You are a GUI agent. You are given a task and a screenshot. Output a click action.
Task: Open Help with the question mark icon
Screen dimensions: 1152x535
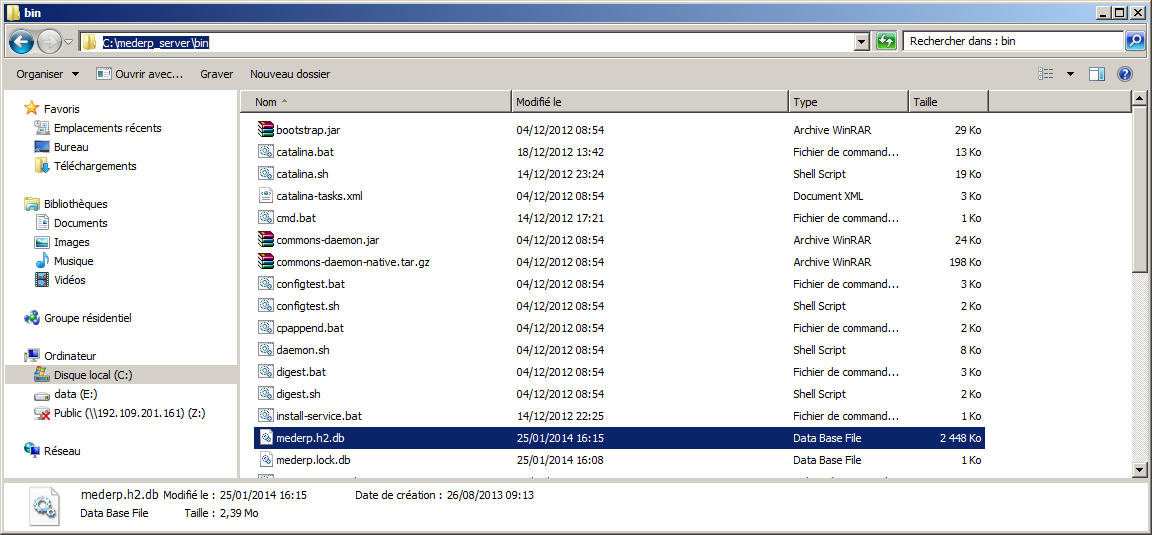coord(1124,73)
